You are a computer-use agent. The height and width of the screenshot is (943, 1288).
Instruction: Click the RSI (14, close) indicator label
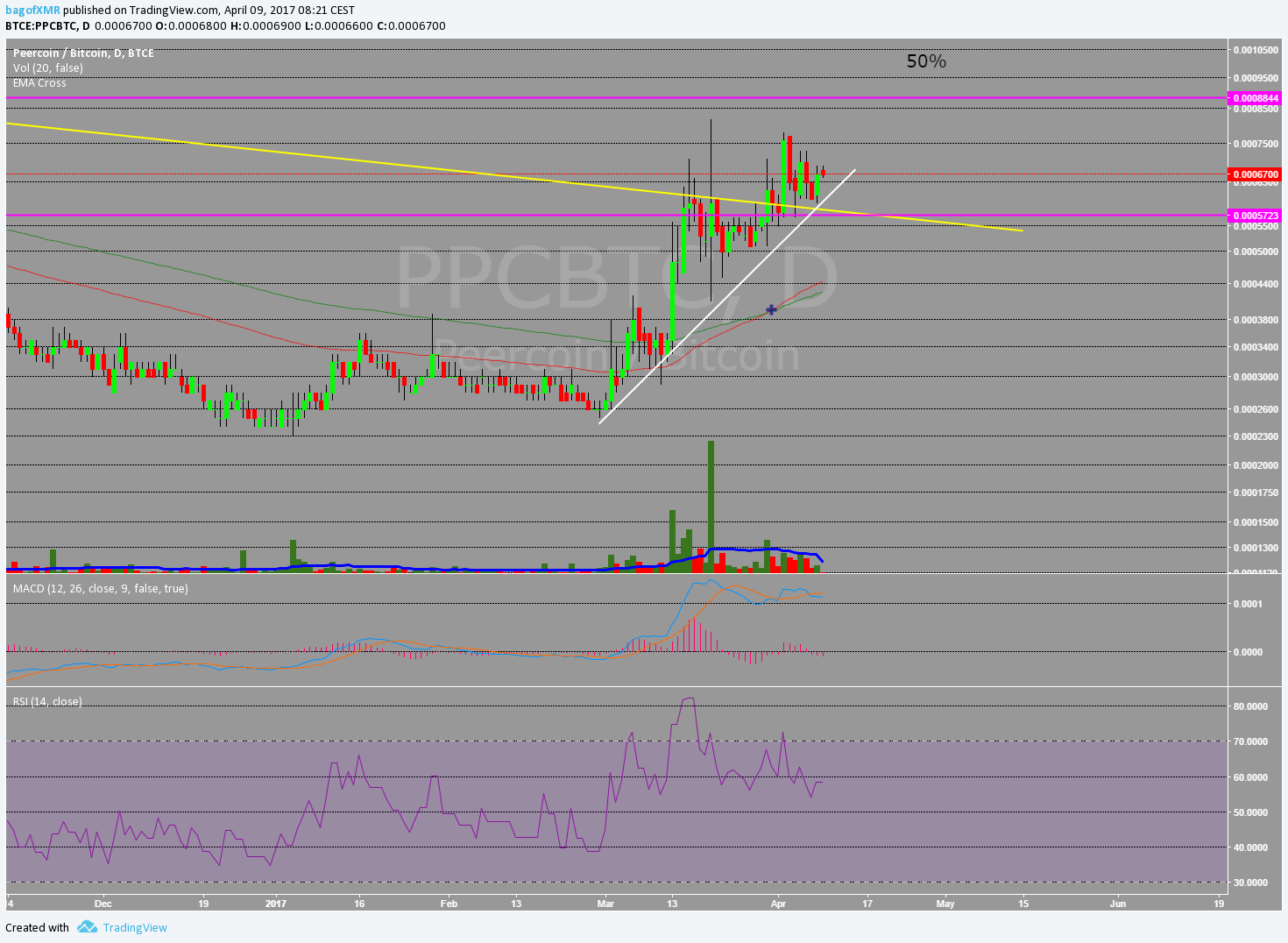47,702
